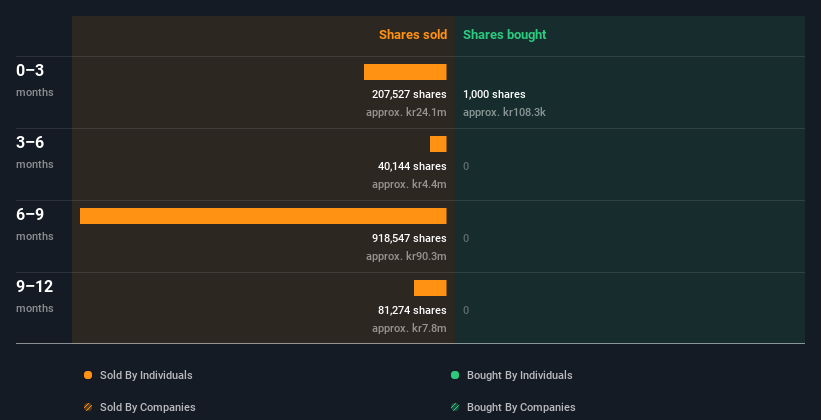Click the zero bought value in 3–6 months row

click(466, 167)
